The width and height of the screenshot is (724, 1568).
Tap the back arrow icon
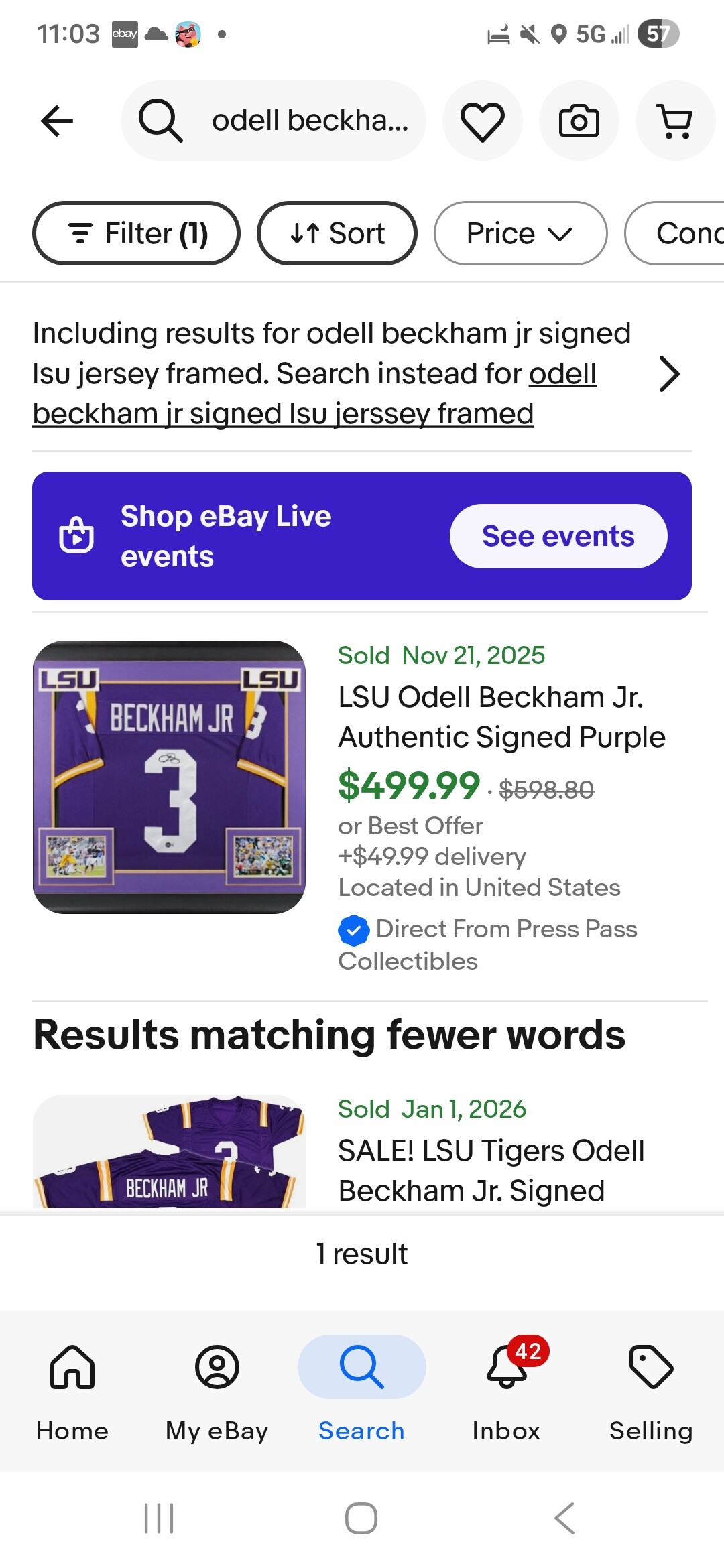coord(57,121)
